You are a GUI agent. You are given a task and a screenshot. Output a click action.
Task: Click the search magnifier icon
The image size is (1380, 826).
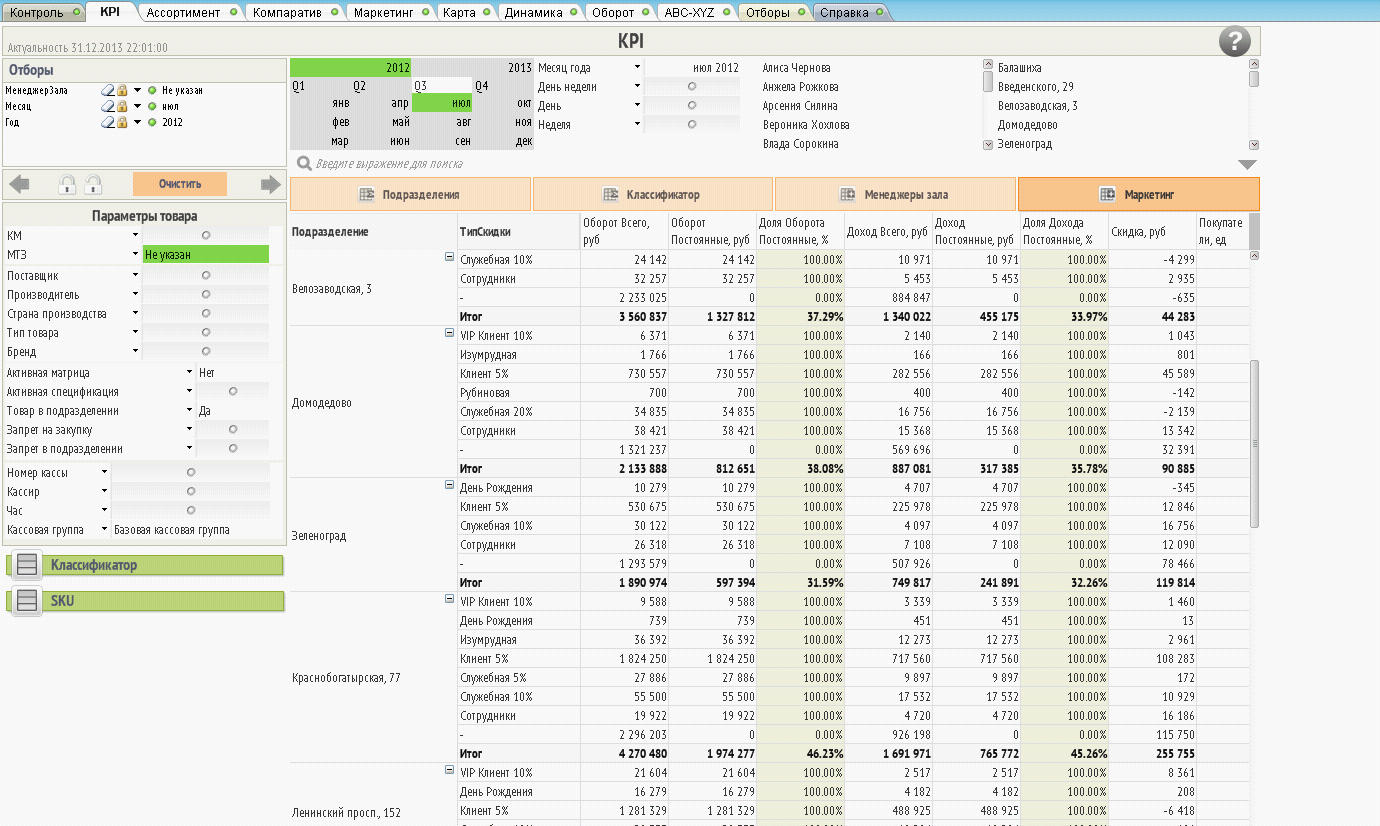(304, 163)
